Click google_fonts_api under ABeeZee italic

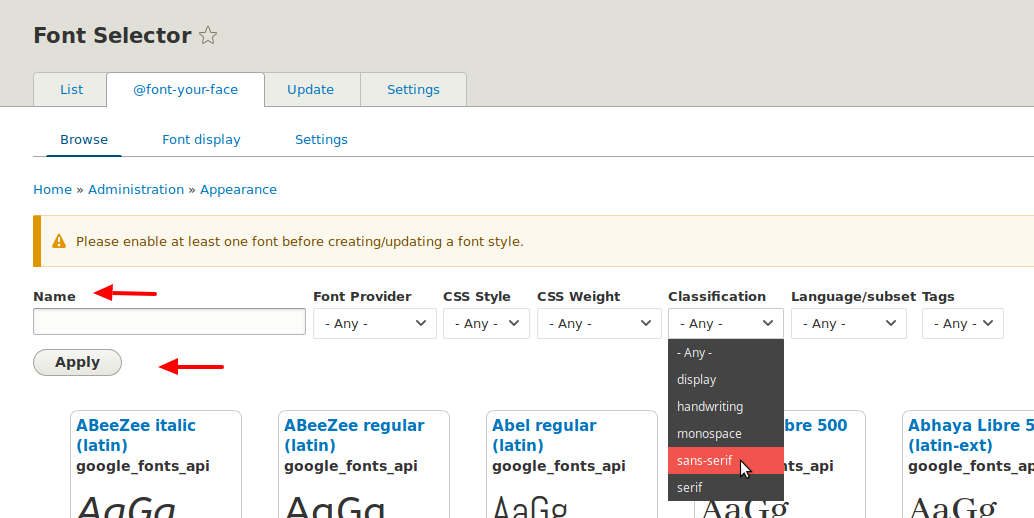[142, 467]
